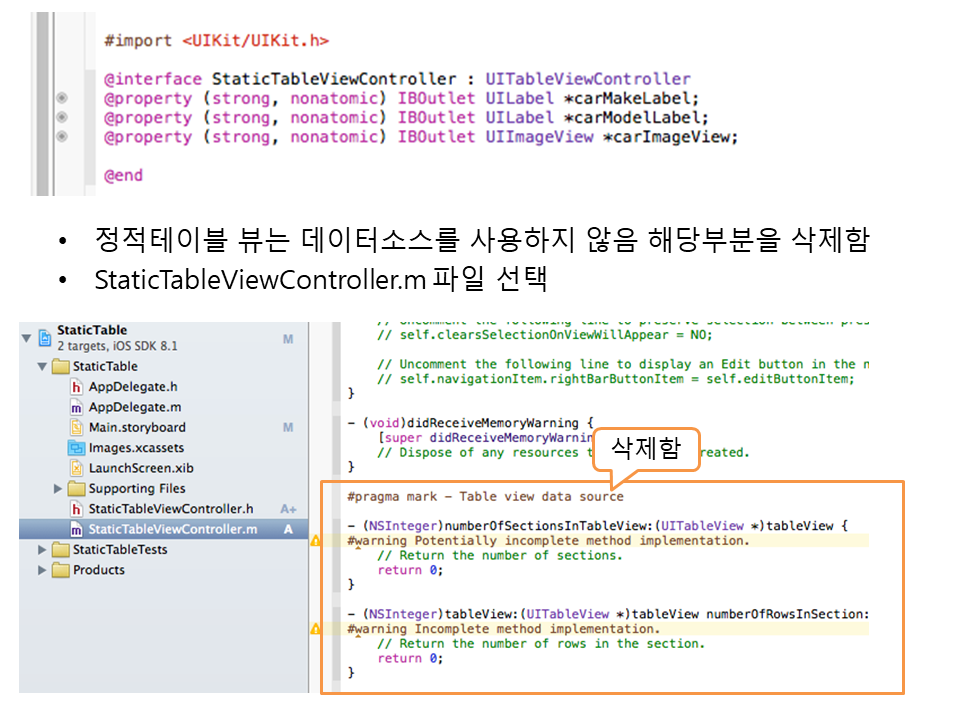Click the AppDelegate.m implementation file icon
The height and width of the screenshot is (720, 960).
click(77, 407)
